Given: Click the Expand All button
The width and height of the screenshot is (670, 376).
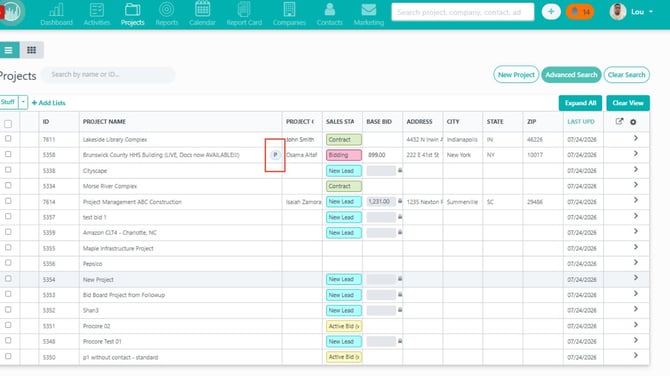Looking at the screenshot, I should [x=580, y=103].
